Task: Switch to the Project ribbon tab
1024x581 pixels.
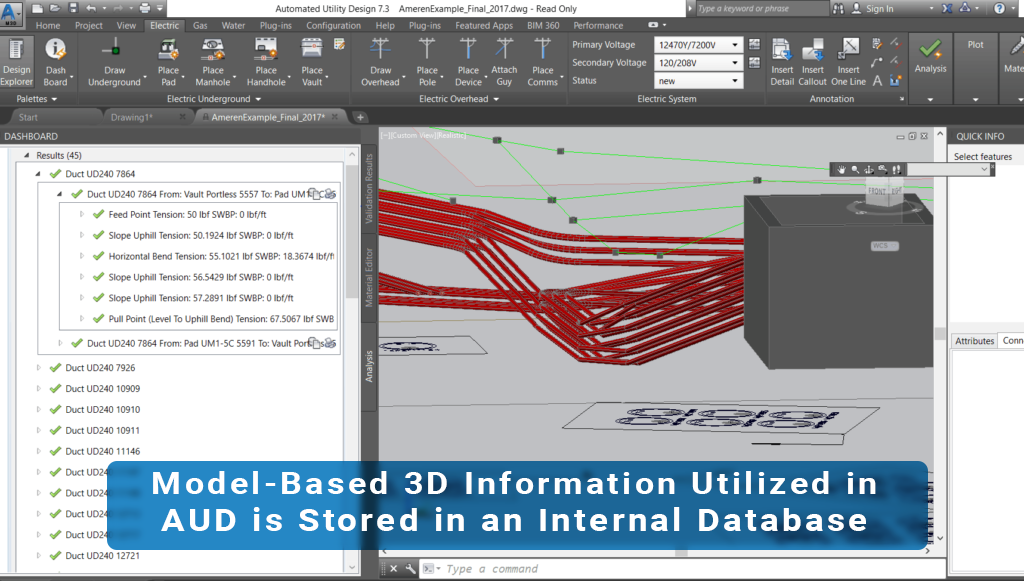Action: pyautogui.click(x=89, y=25)
